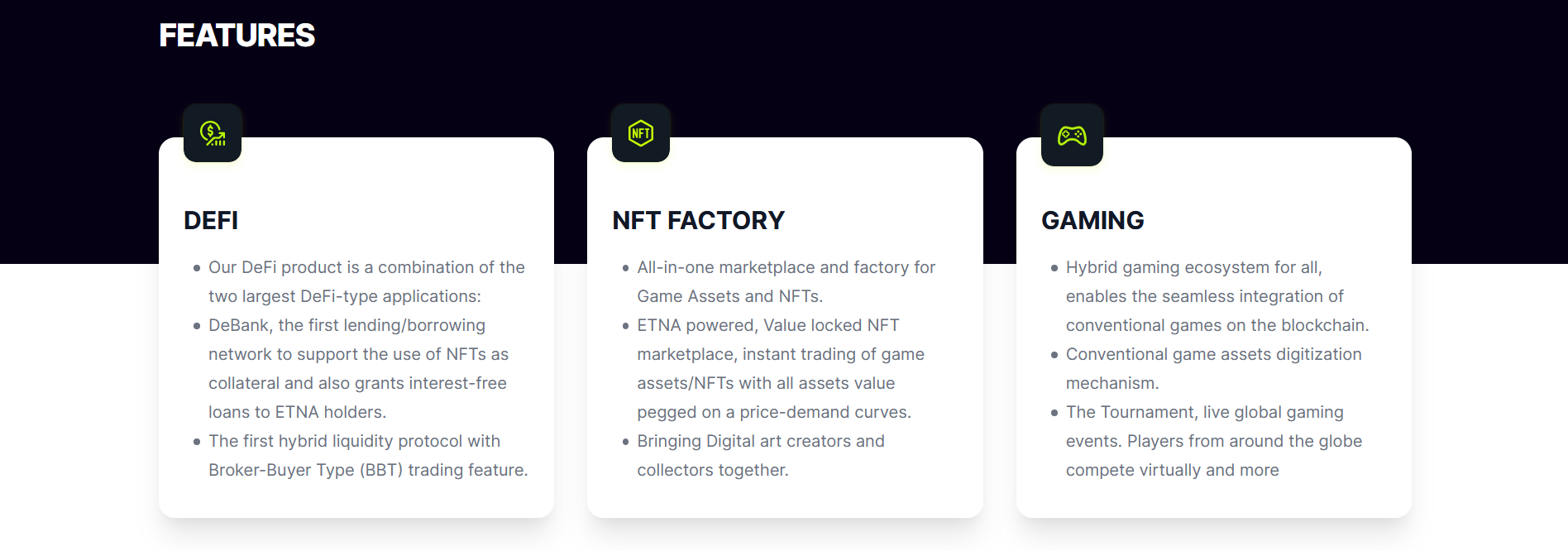Click the 'Our DeFi product' bullet text
The width and height of the screenshot is (1568, 551).
coord(366,281)
